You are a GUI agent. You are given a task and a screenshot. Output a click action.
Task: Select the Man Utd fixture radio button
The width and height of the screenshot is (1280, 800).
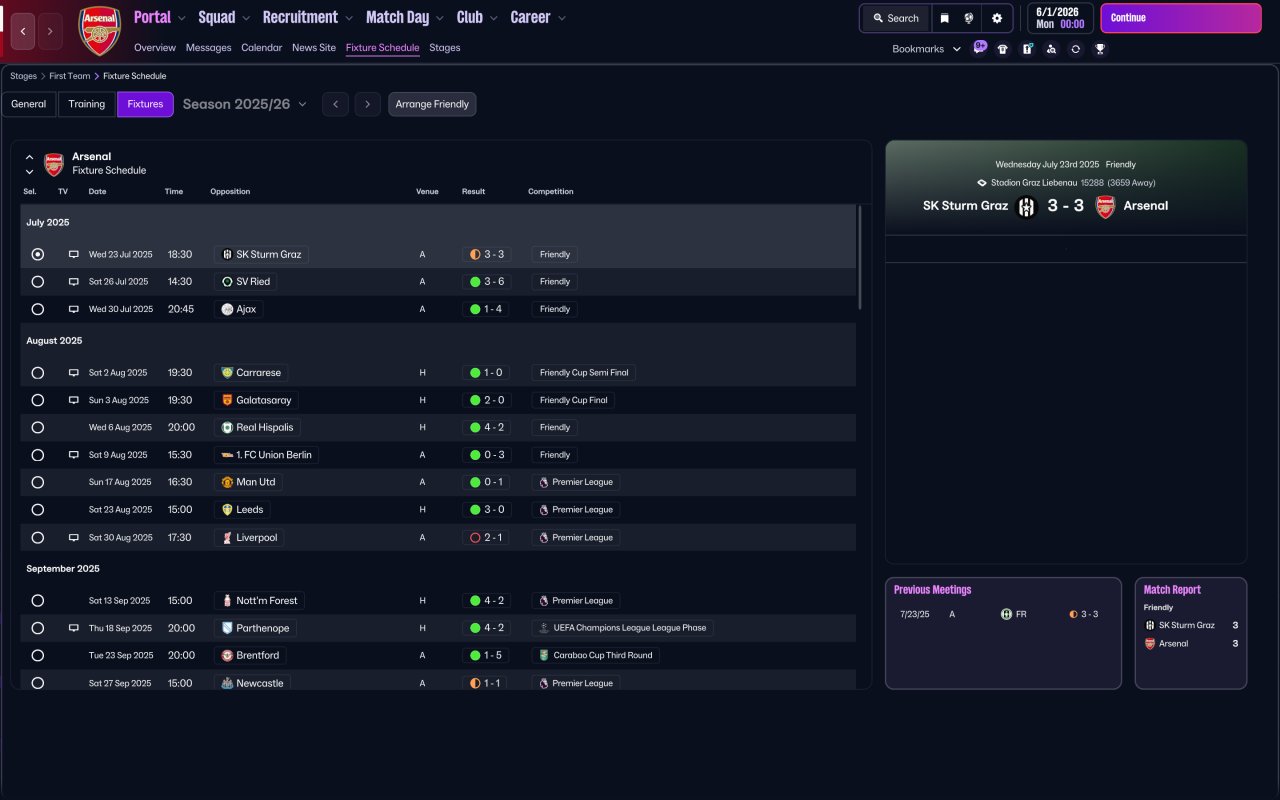(x=38, y=482)
